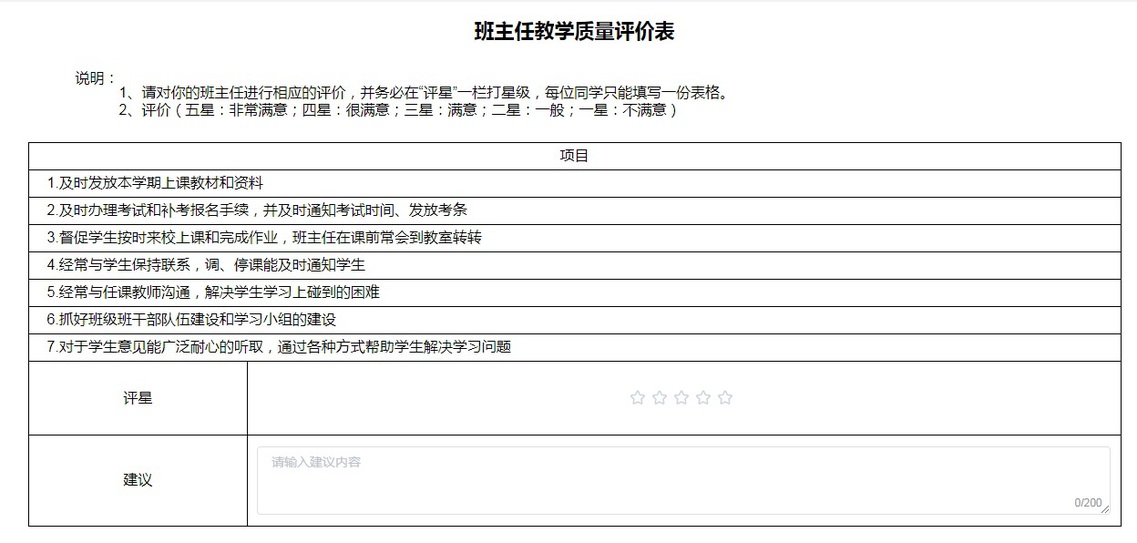Click the 0/200 character counter

(x=1088, y=502)
